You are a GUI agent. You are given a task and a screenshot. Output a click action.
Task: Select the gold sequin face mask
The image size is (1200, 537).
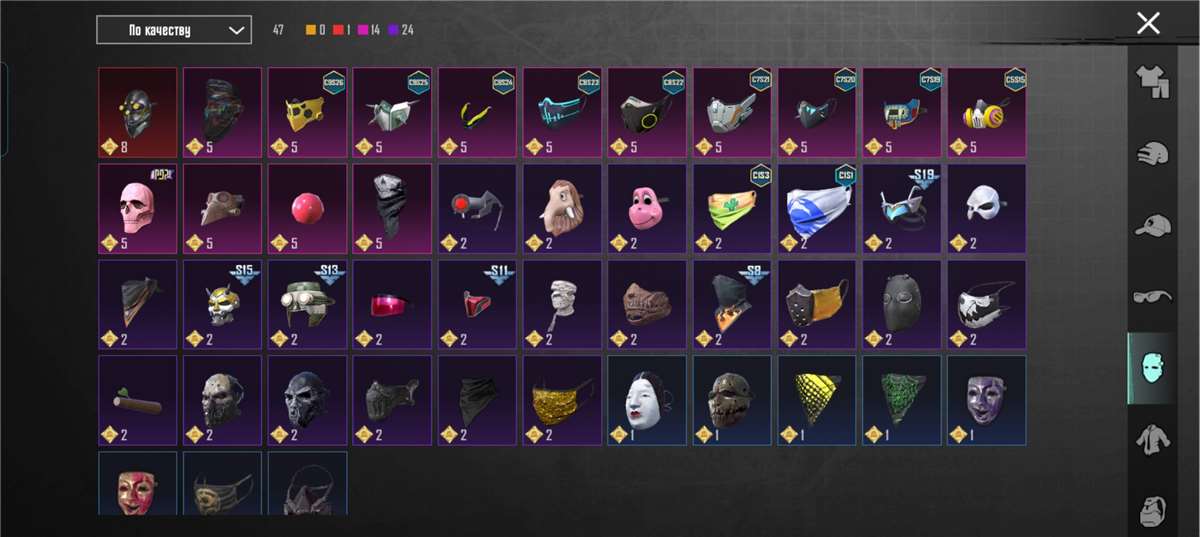tap(563, 400)
